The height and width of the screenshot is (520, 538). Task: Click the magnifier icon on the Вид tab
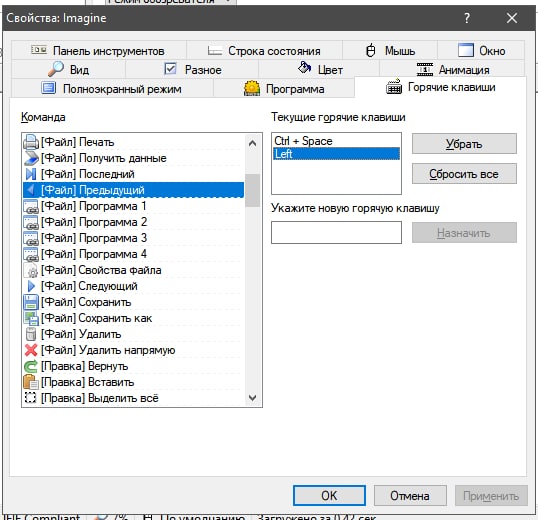[56, 69]
